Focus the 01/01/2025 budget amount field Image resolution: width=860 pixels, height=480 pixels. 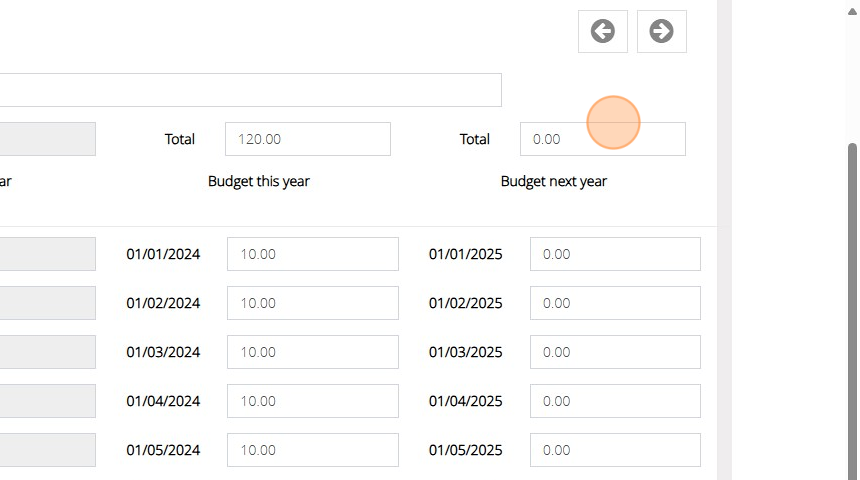click(615, 254)
